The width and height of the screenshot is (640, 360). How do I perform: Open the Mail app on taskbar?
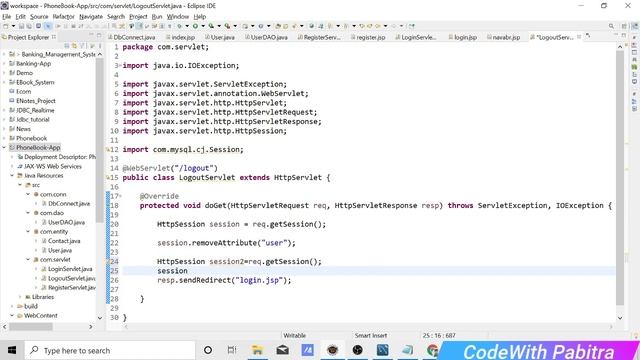pos(282,350)
